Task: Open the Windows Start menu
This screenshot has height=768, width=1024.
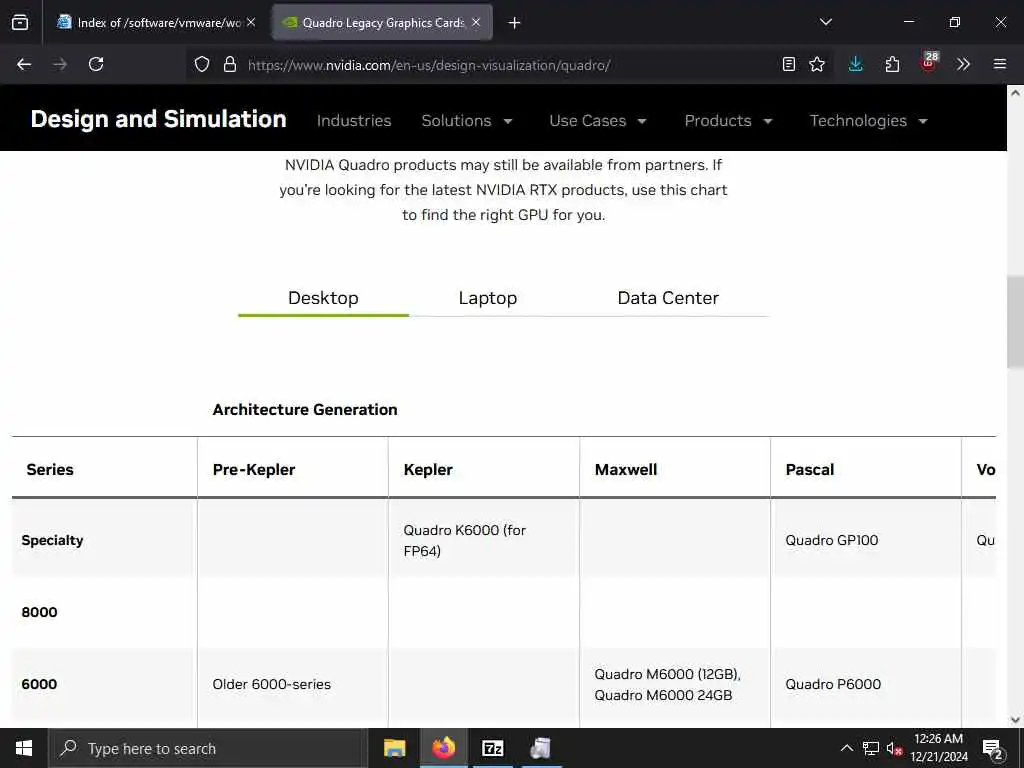Action: (x=24, y=748)
